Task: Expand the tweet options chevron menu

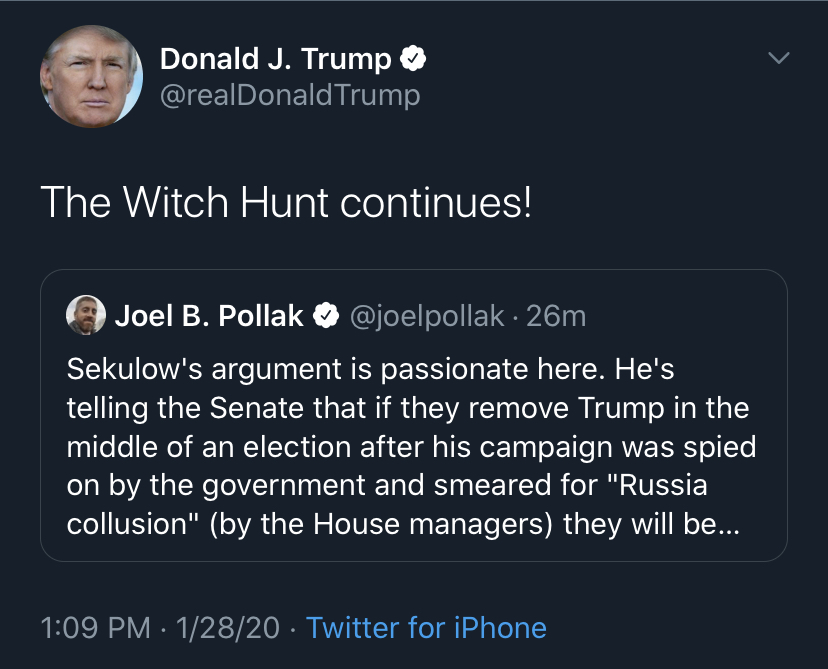Action: 778,58
